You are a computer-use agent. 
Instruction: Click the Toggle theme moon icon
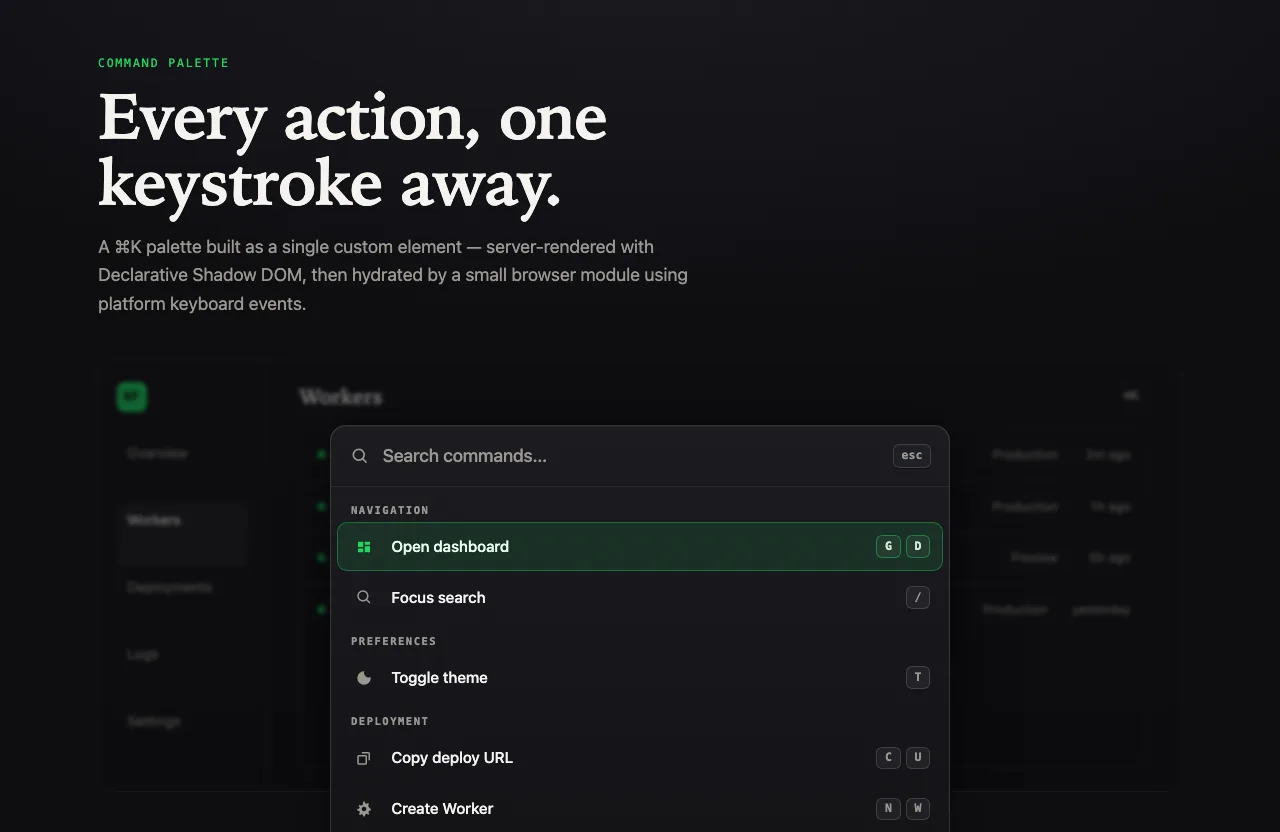click(x=364, y=678)
